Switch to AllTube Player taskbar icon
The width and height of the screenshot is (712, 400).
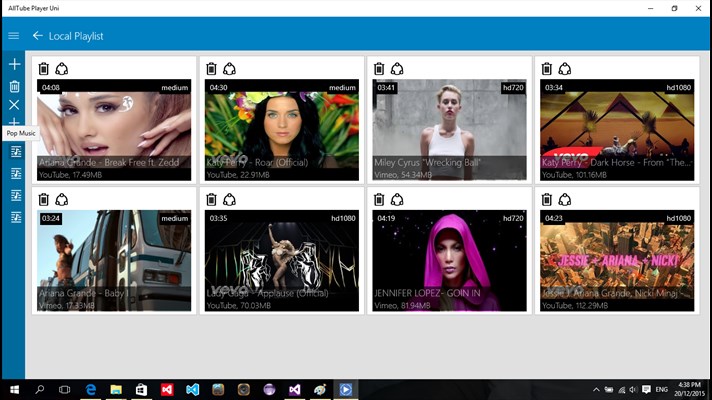click(346, 390)
